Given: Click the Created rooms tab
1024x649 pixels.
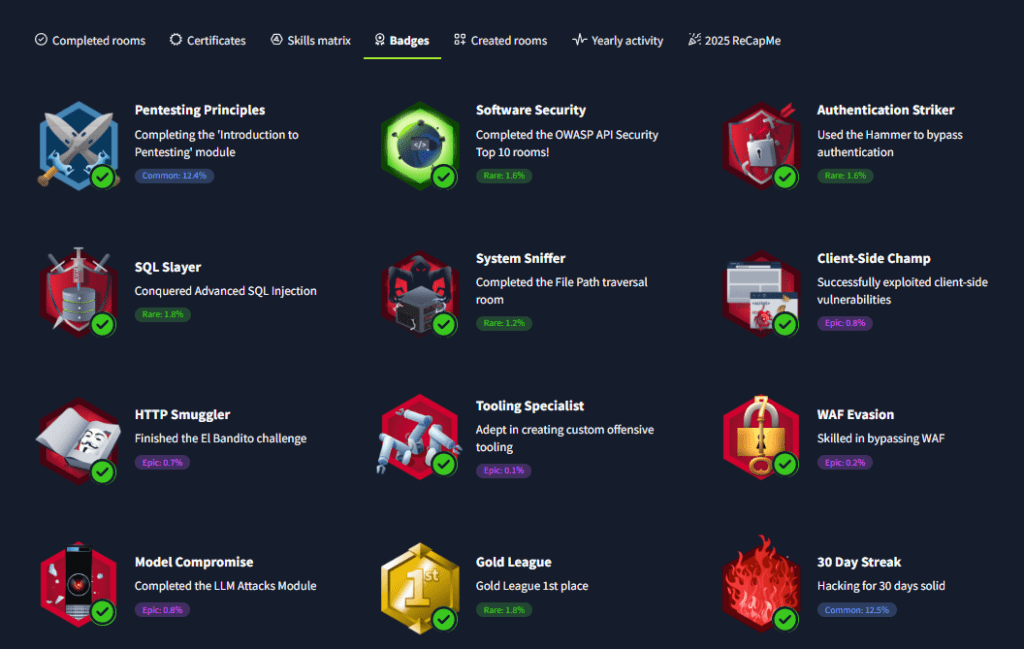Looking at the screenshot, I should pyautogui.click(x=500, y=40).
